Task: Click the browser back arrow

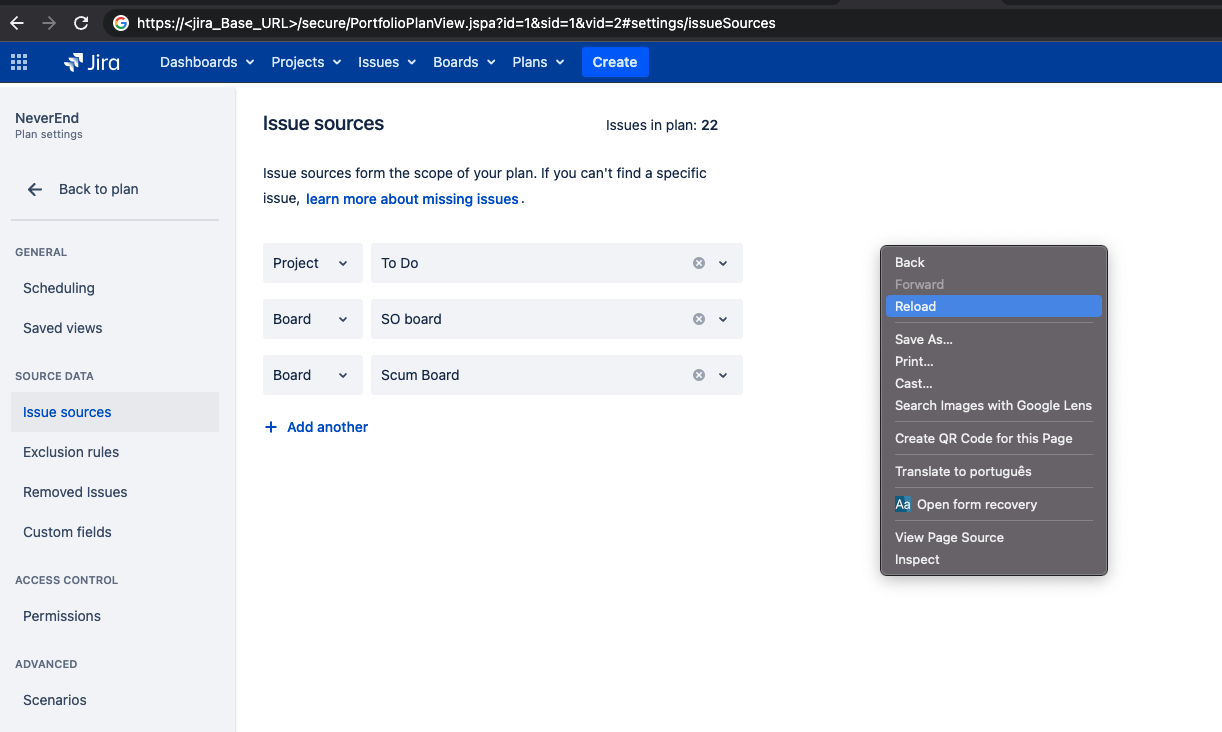Action: pos(17,22)
